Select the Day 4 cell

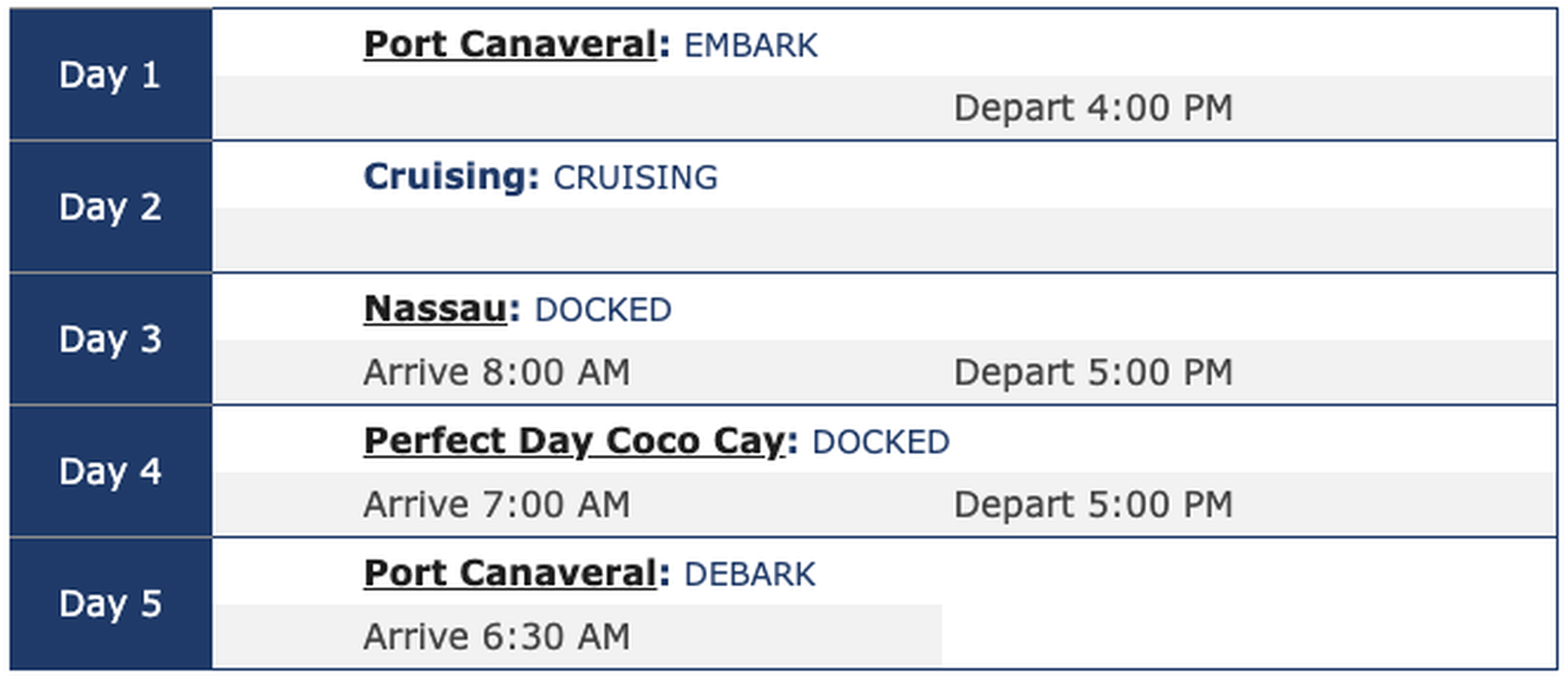(x=110, y=471)
